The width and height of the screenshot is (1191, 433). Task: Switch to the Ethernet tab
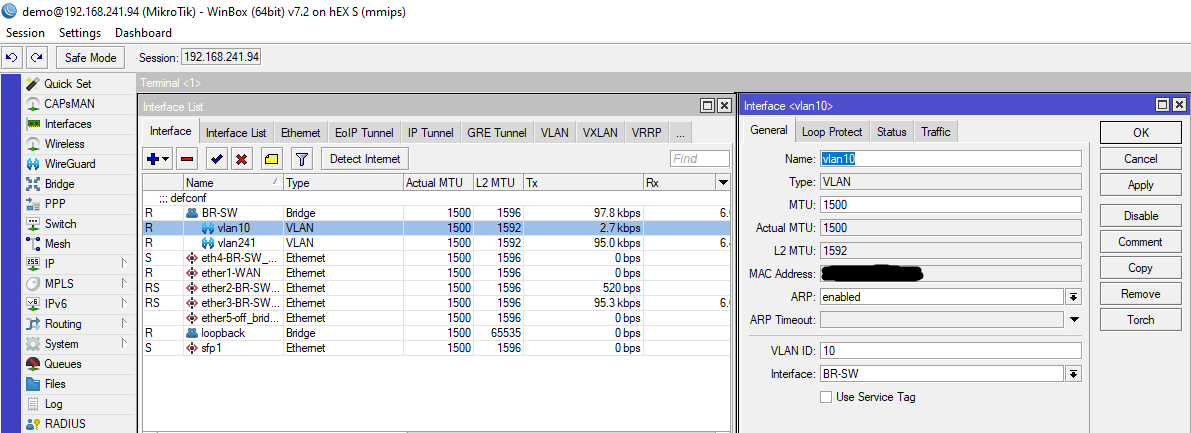pyautogui.click(x=300, y=132)
